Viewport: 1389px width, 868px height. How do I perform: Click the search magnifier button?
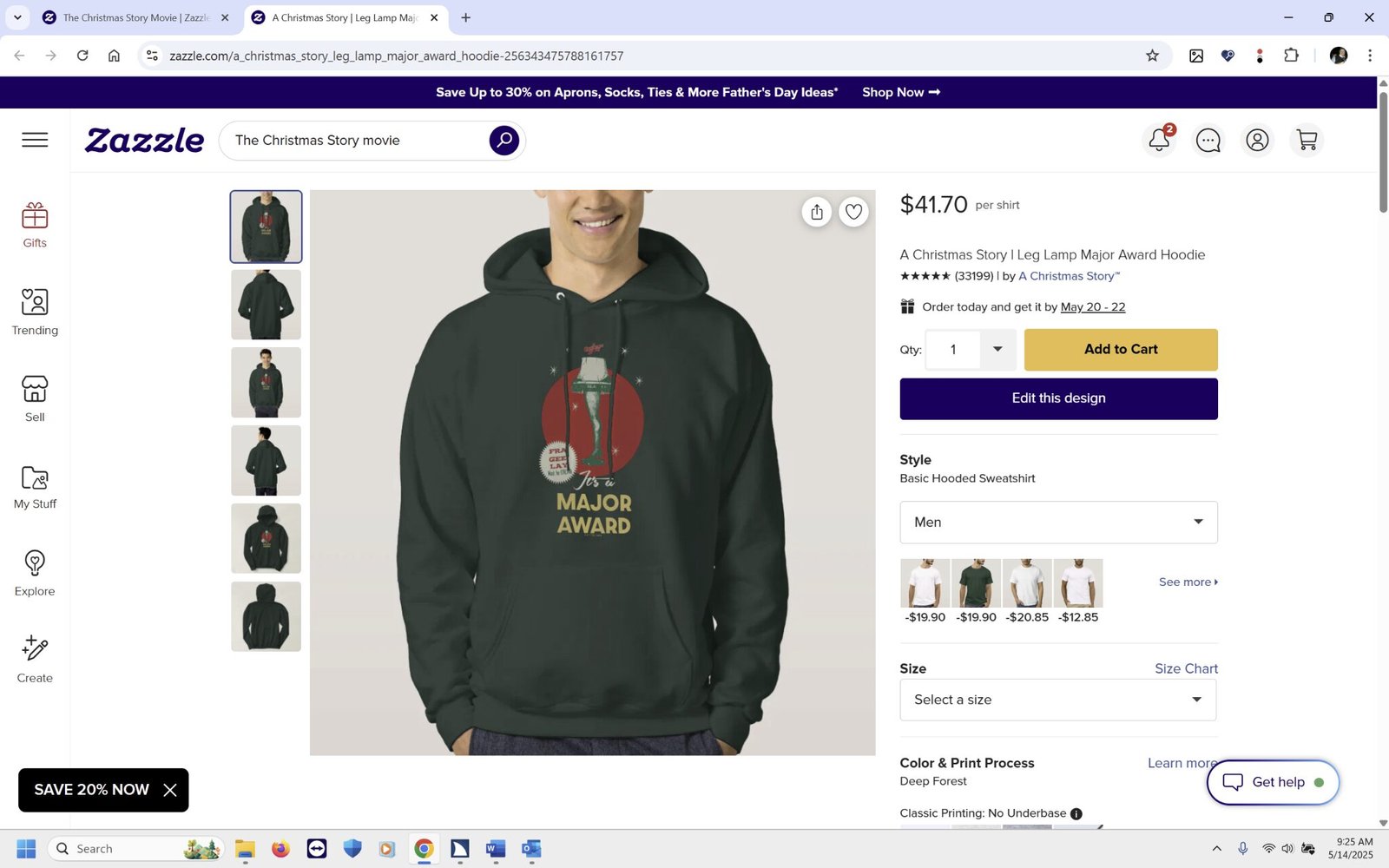[x=504, y=140]
